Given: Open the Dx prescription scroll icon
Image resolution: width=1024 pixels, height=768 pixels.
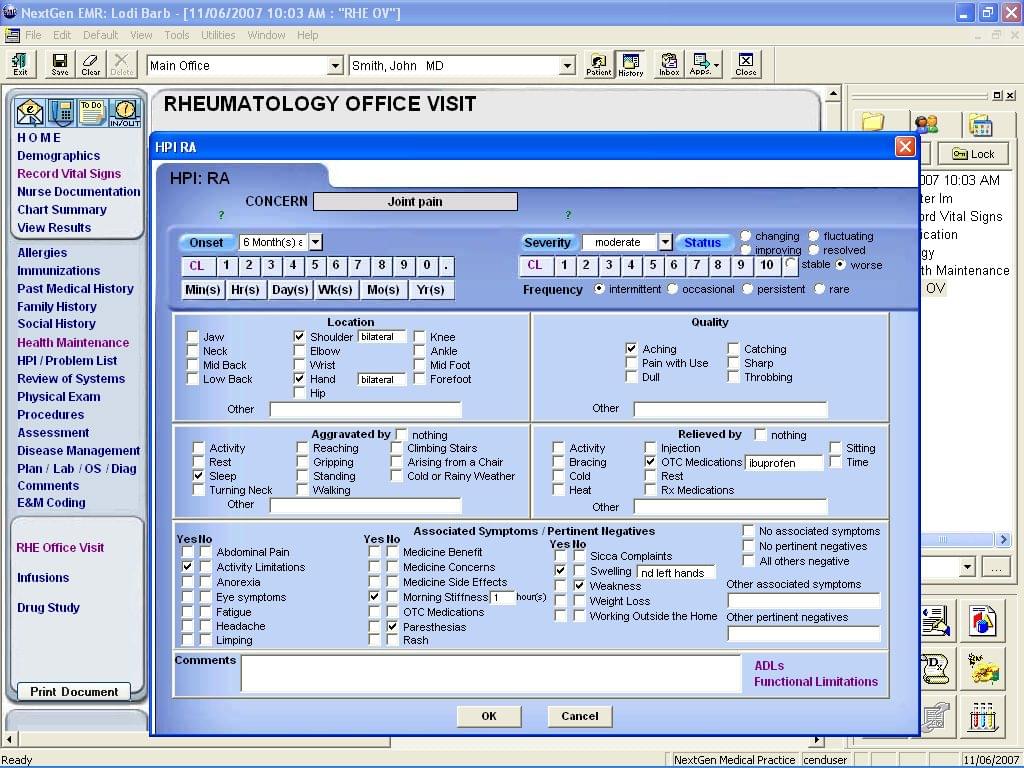Looking at the screenshot, I should coord(938,668).
